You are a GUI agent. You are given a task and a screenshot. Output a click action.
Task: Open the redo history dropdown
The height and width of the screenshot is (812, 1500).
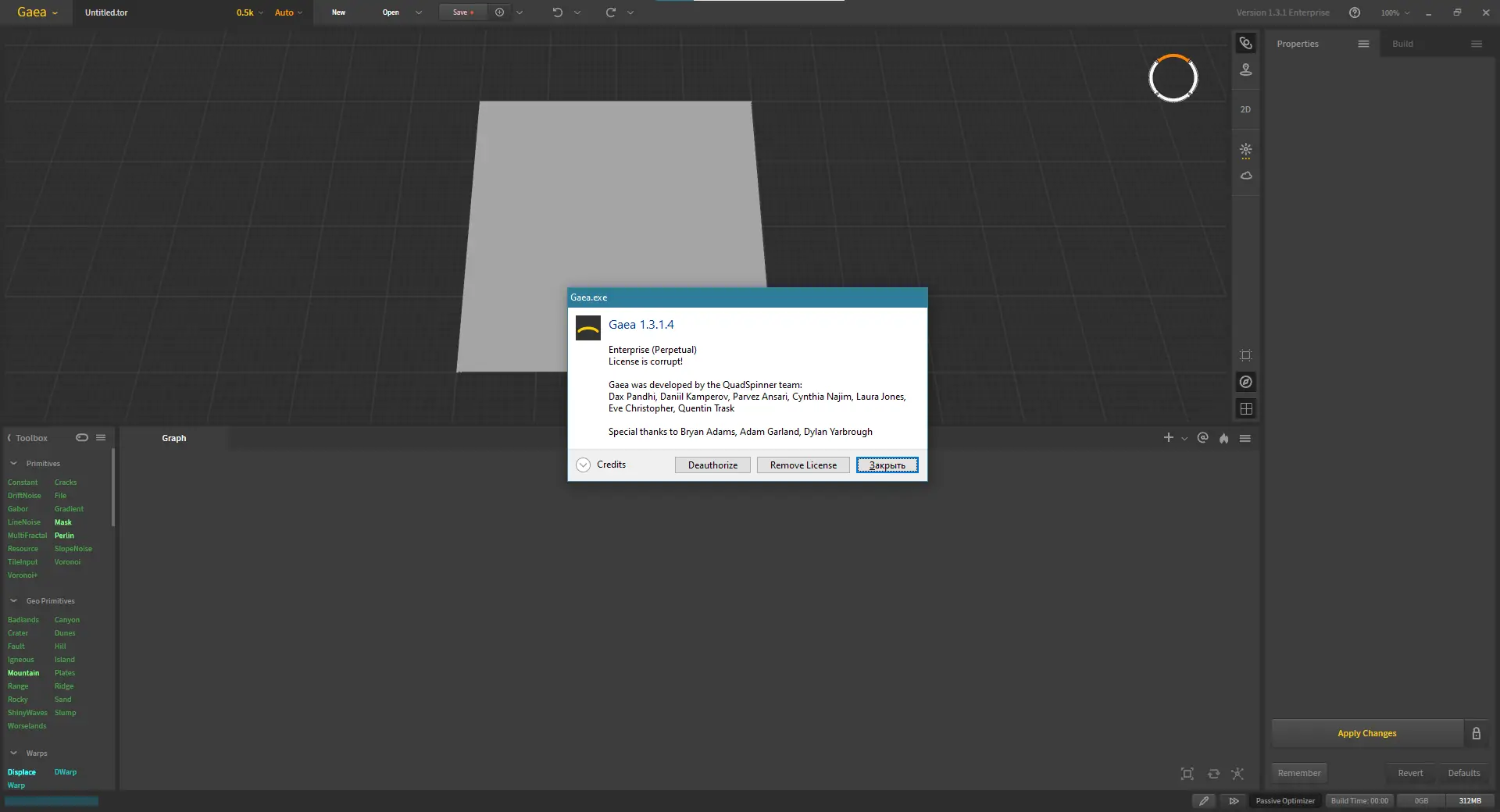630,12
